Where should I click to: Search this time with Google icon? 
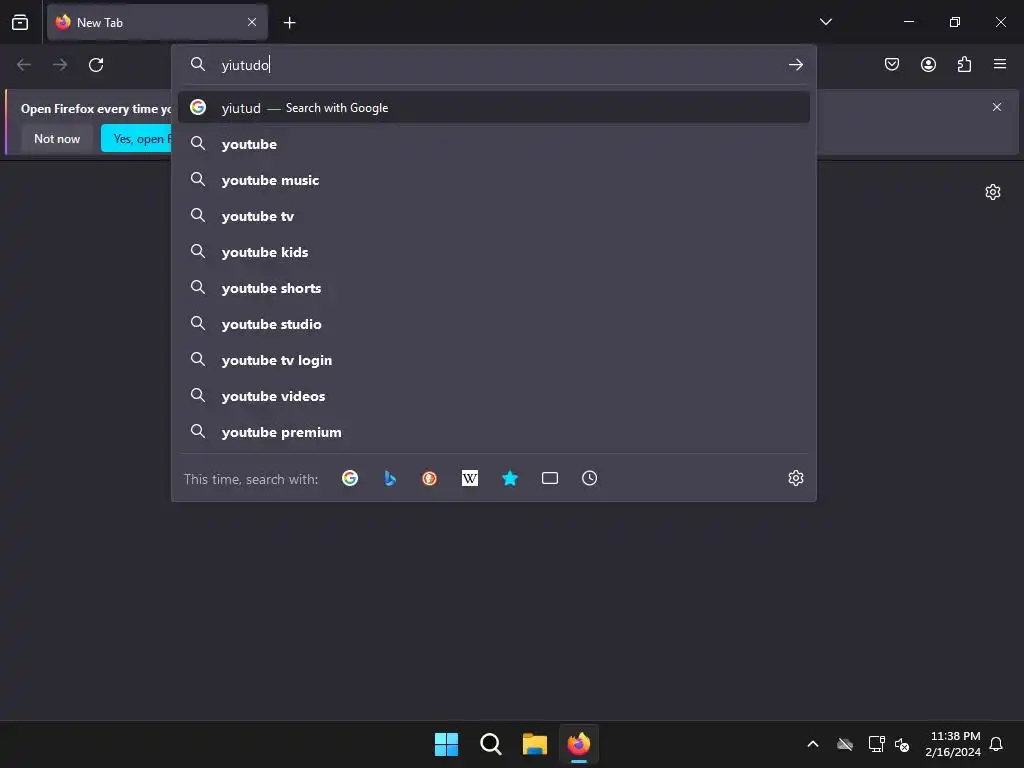pos(350,478)
